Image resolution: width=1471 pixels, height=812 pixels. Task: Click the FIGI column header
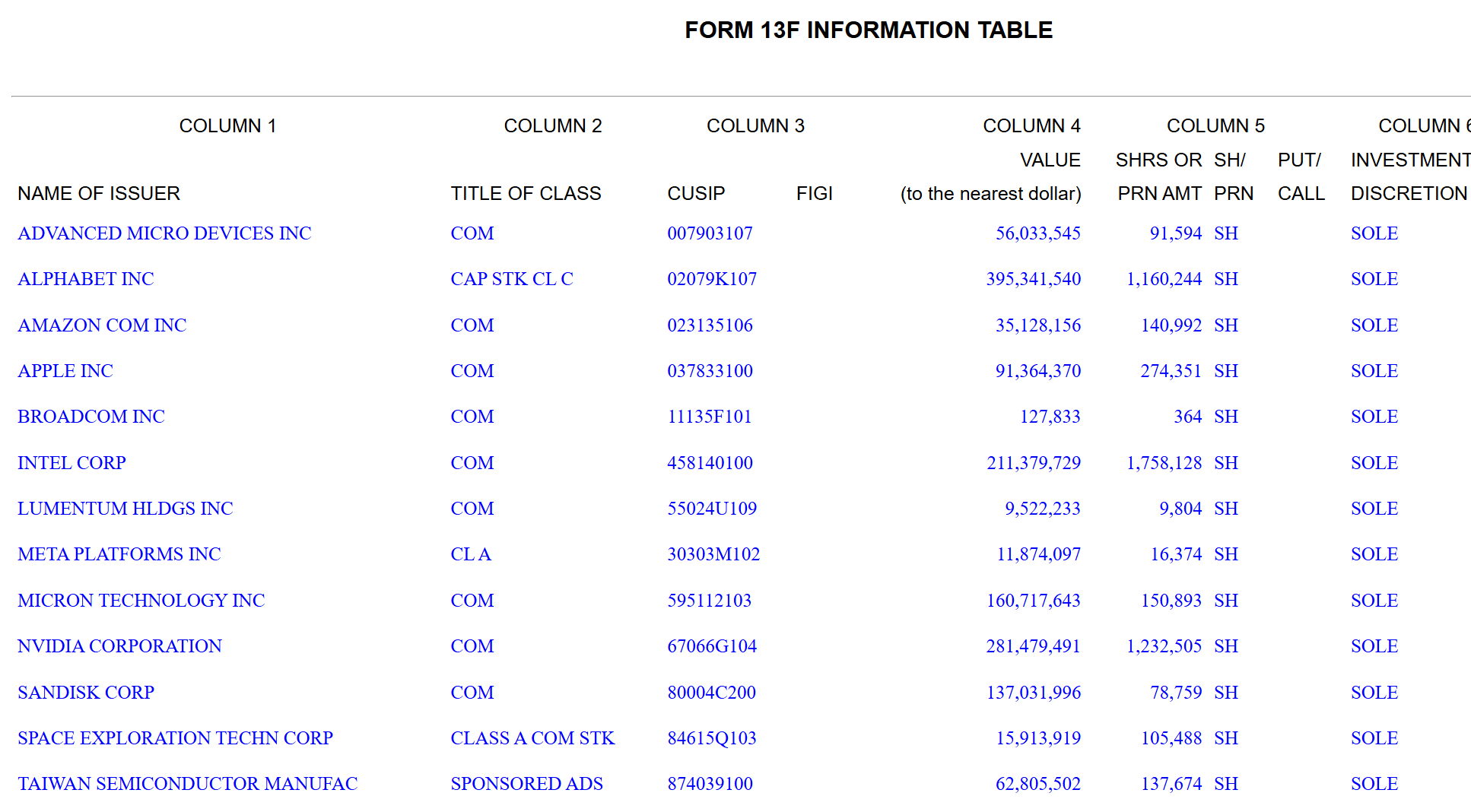click(x=815, y=194)
